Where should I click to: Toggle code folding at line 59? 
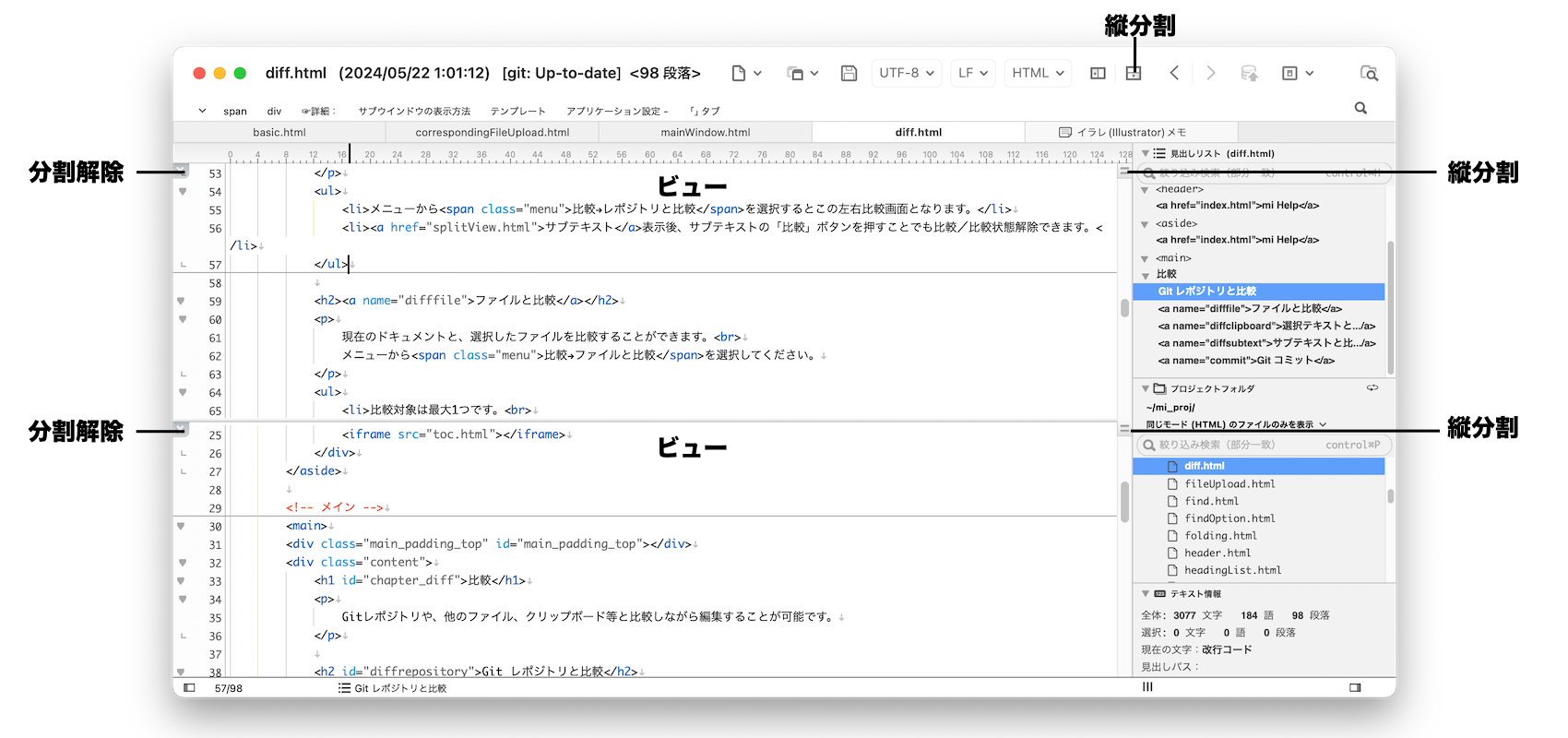pos(182,301)
